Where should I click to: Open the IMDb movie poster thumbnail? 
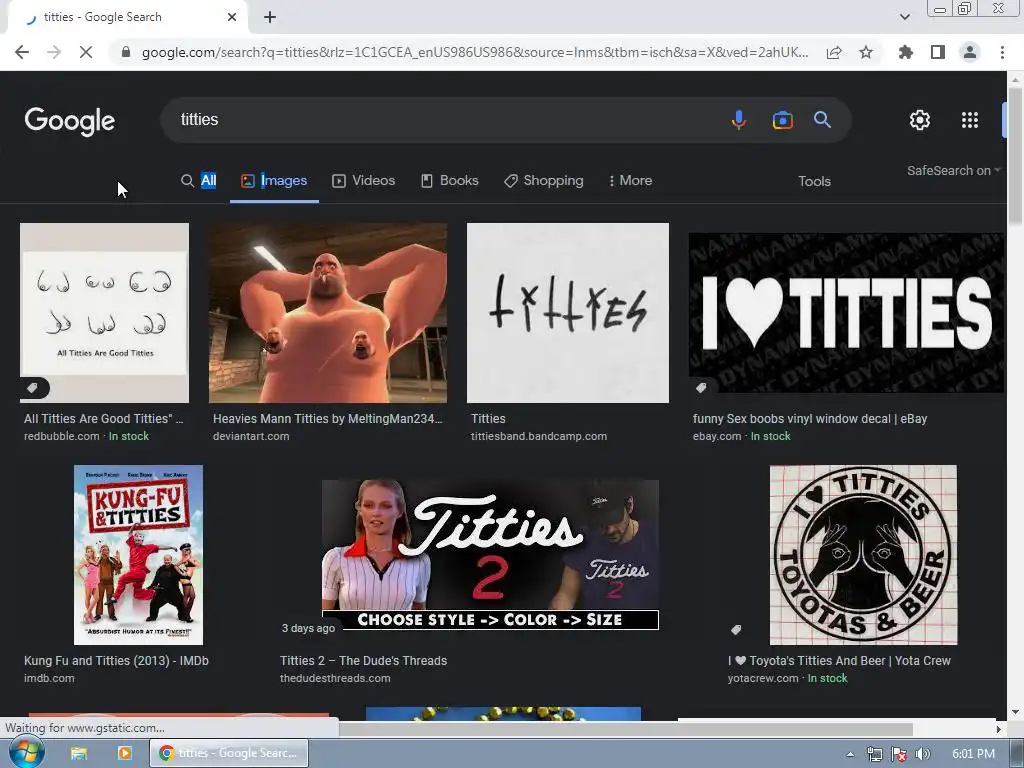point(138,555)
